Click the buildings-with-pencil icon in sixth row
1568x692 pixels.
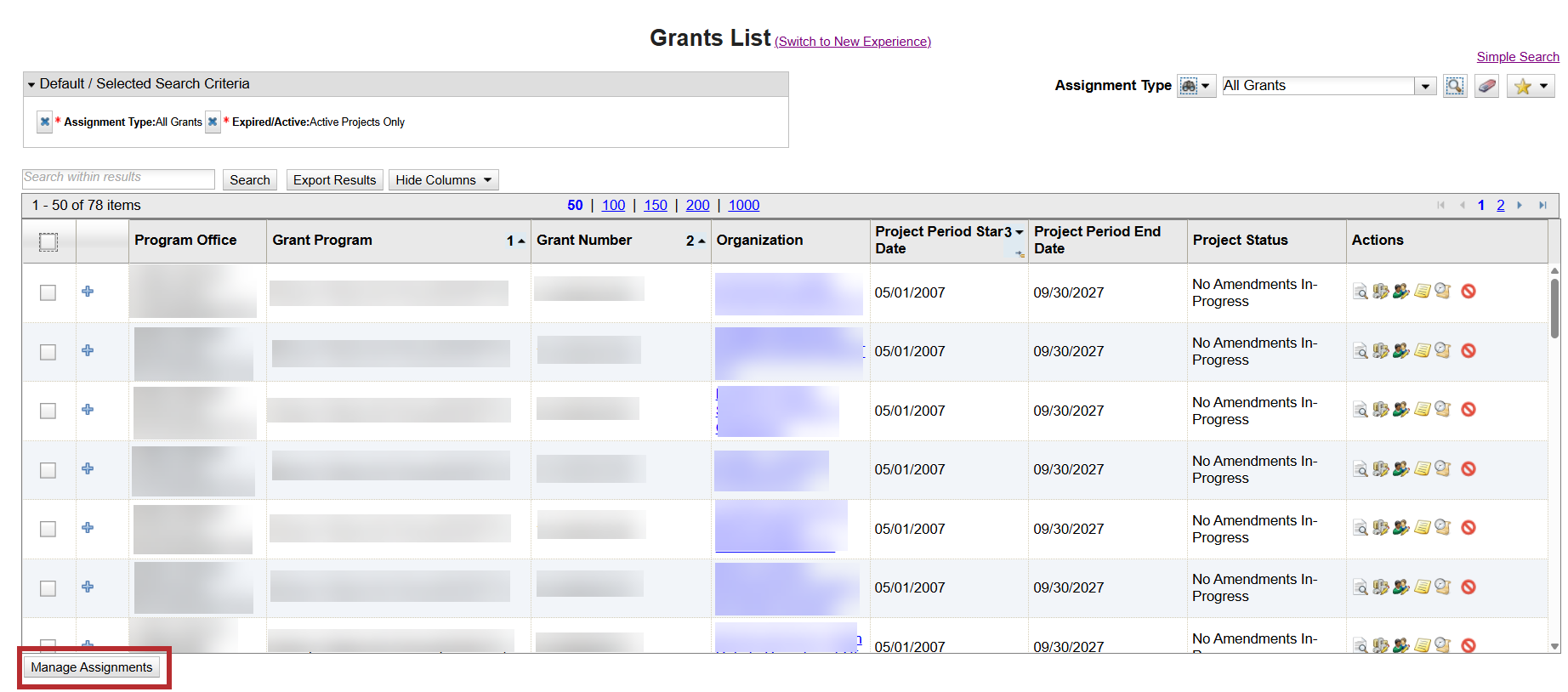(1381, 587)
